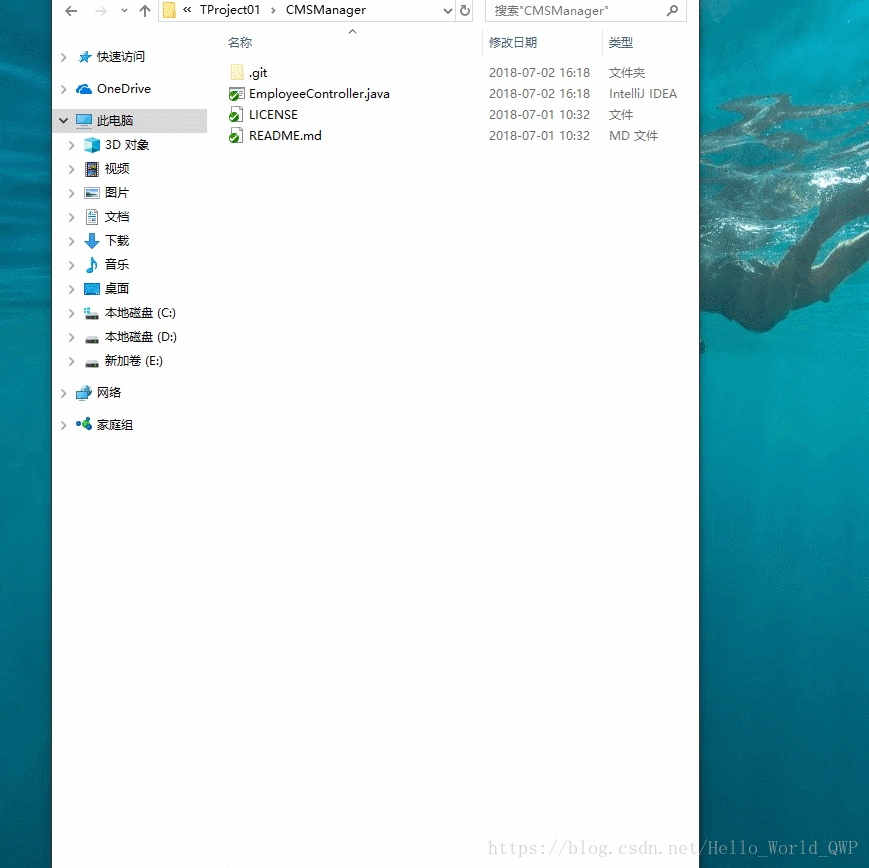The image size is (869, 868).
Task: Expand the 3D 对象 tree node
Action: coord(71,145)
